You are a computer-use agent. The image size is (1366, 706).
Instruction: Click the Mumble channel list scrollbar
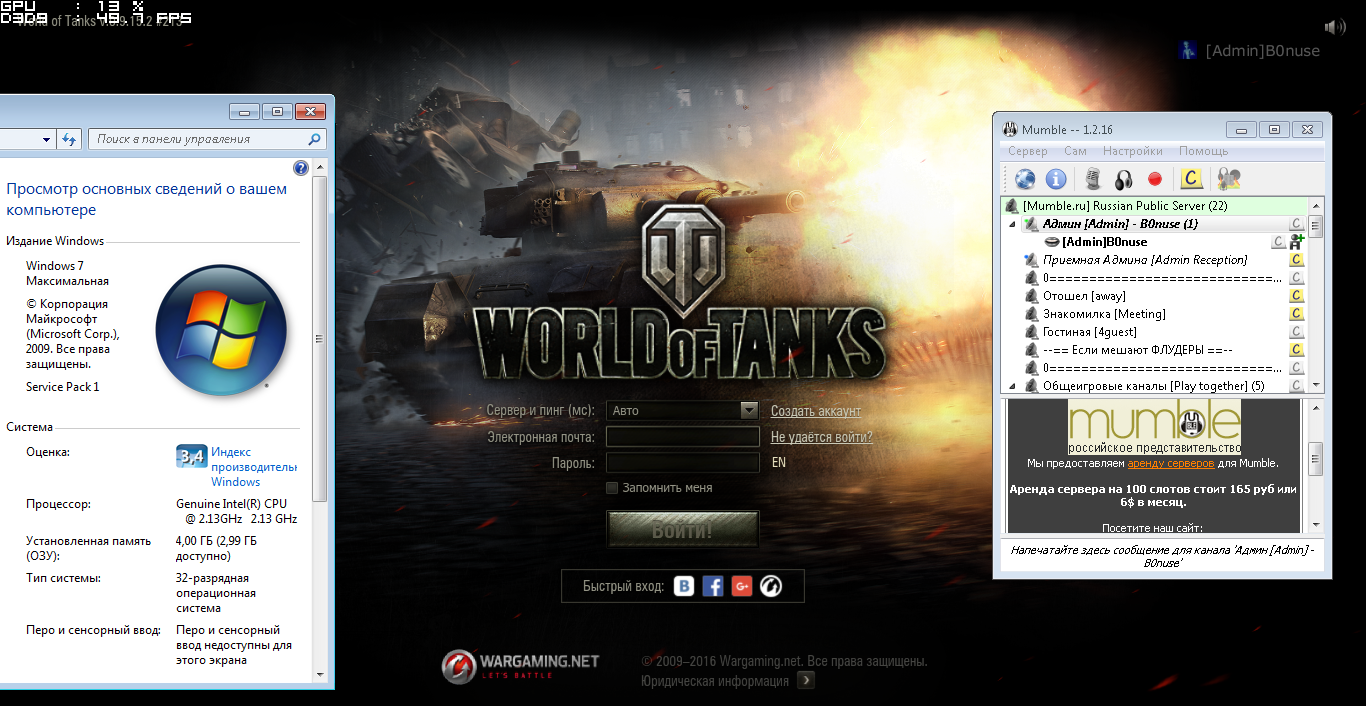[1316, 300]
